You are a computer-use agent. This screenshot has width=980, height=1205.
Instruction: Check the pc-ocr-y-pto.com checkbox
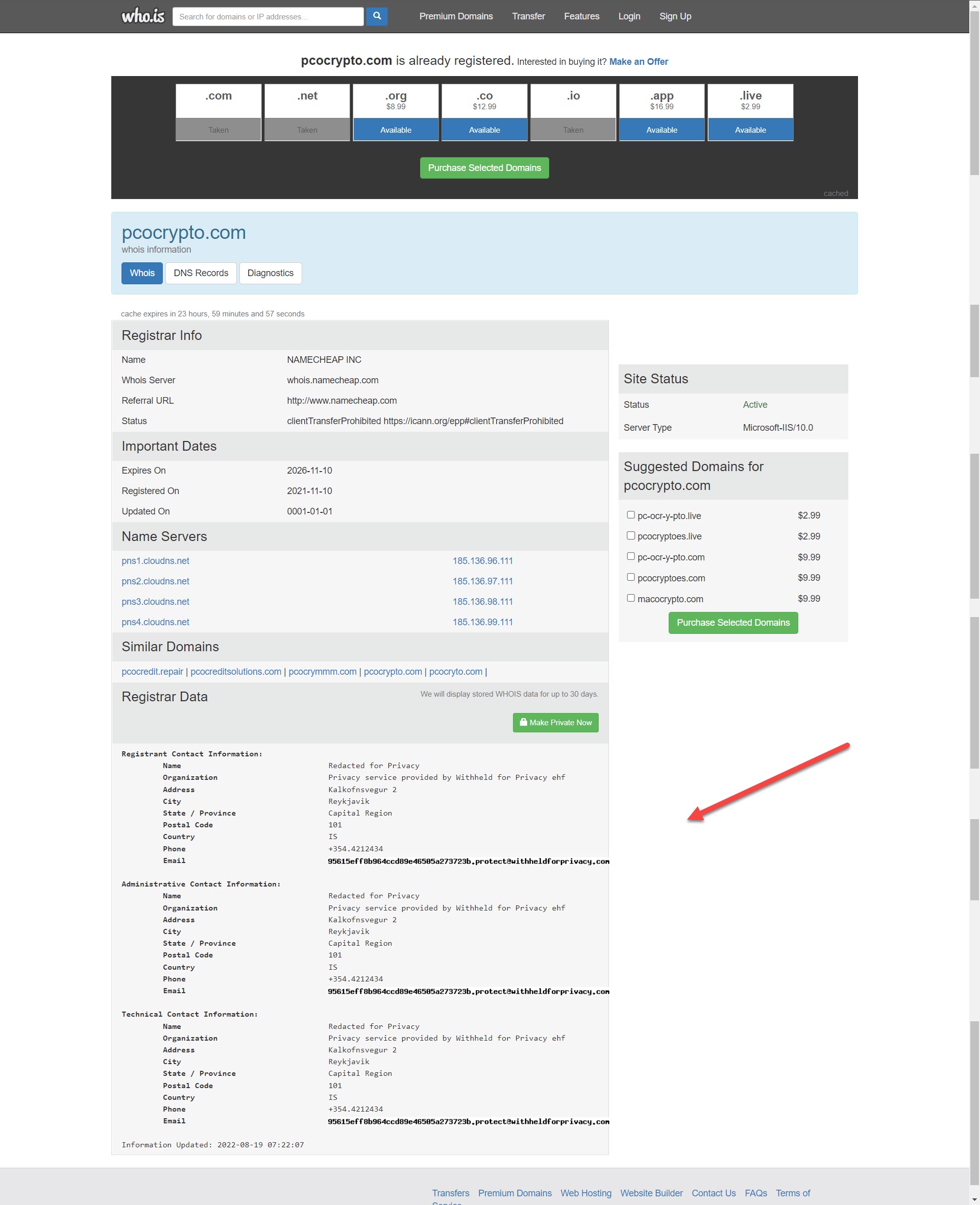pos(630,556)
